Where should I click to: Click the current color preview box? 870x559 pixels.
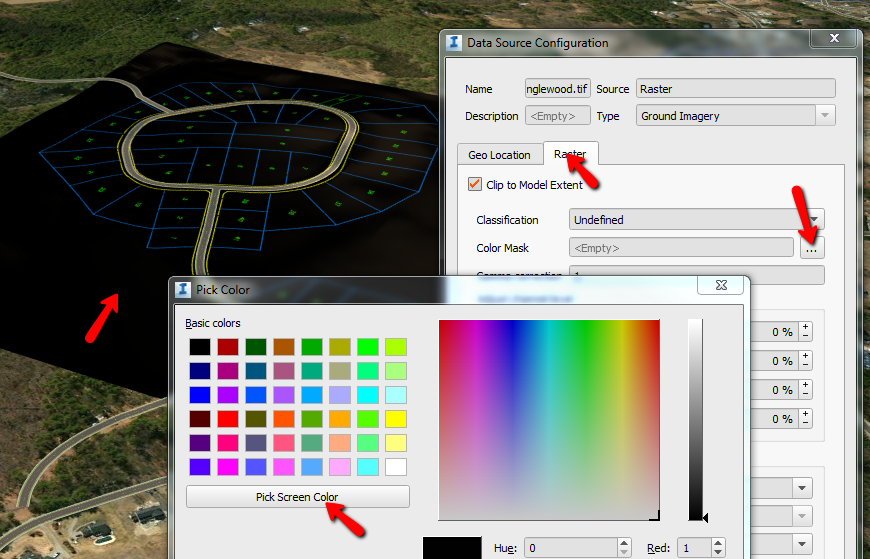pyautogui.click(x=452, y=548)
